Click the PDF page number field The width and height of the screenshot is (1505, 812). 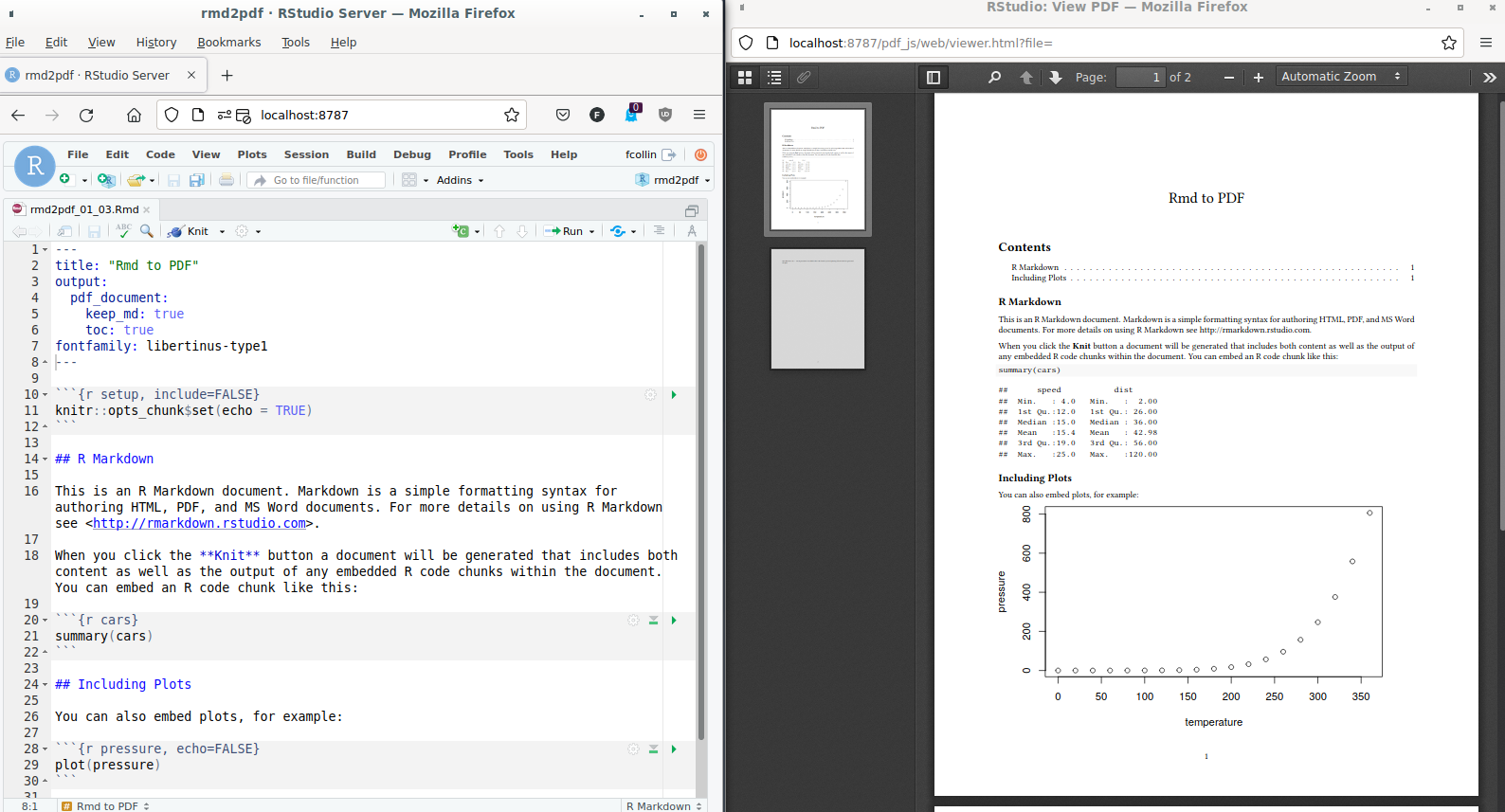pos(1141,78)
